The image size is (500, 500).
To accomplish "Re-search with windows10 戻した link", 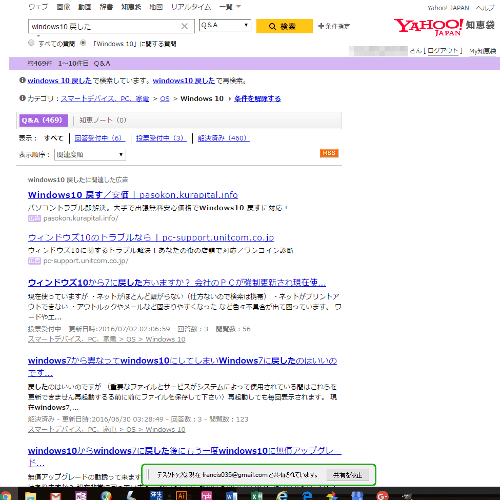I will 184,81.
